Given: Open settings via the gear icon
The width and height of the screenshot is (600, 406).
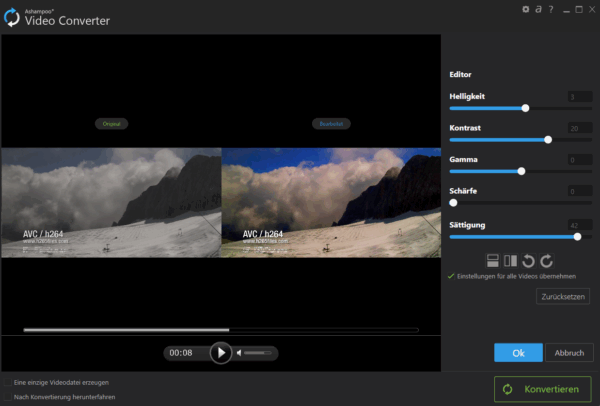Looking at the screenshot, I should (527, 9).
